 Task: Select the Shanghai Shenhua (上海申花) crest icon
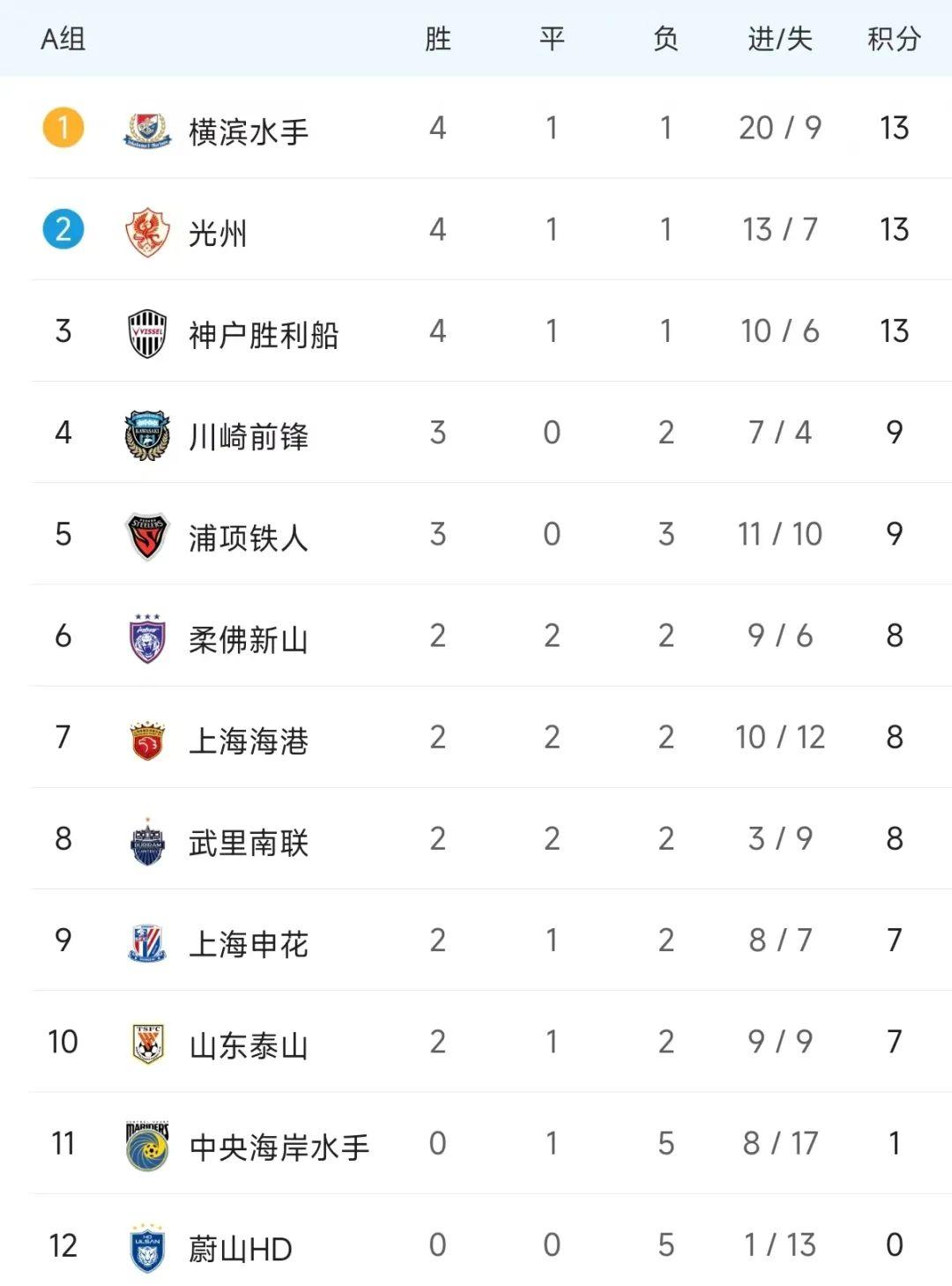[x=147, y=943]
